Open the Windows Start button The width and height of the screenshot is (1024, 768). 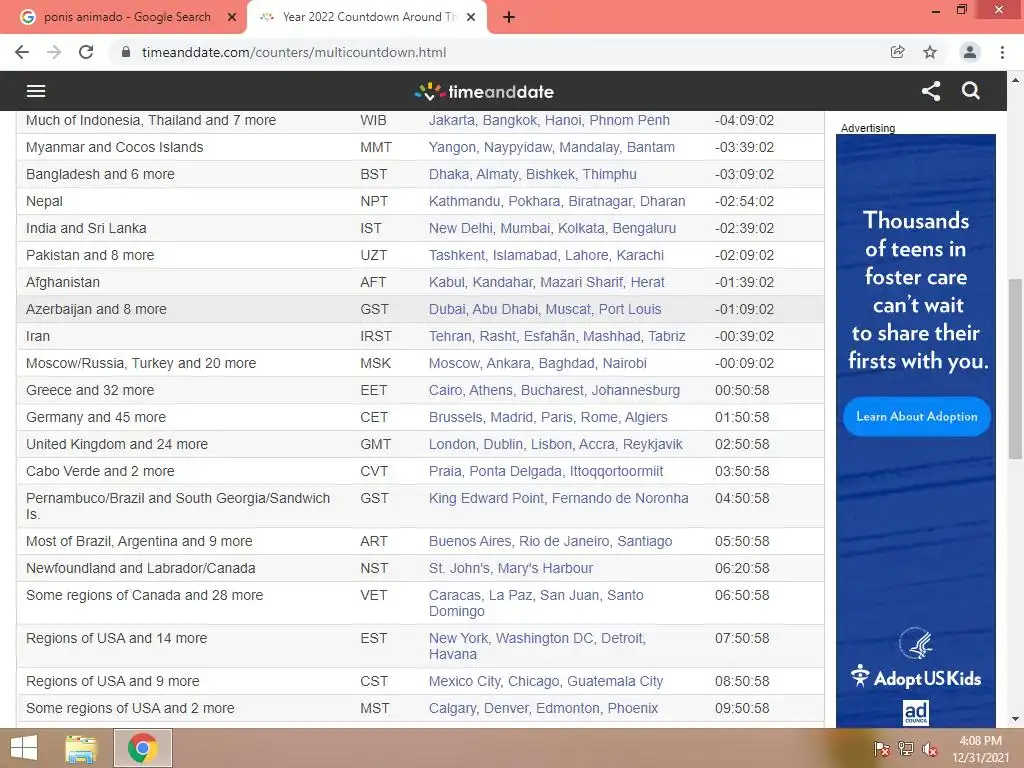(x=24, y=748)
